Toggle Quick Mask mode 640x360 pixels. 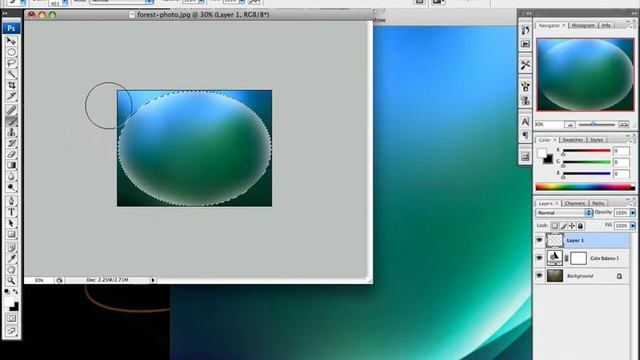pyautogui.click(x=11, y=318)
